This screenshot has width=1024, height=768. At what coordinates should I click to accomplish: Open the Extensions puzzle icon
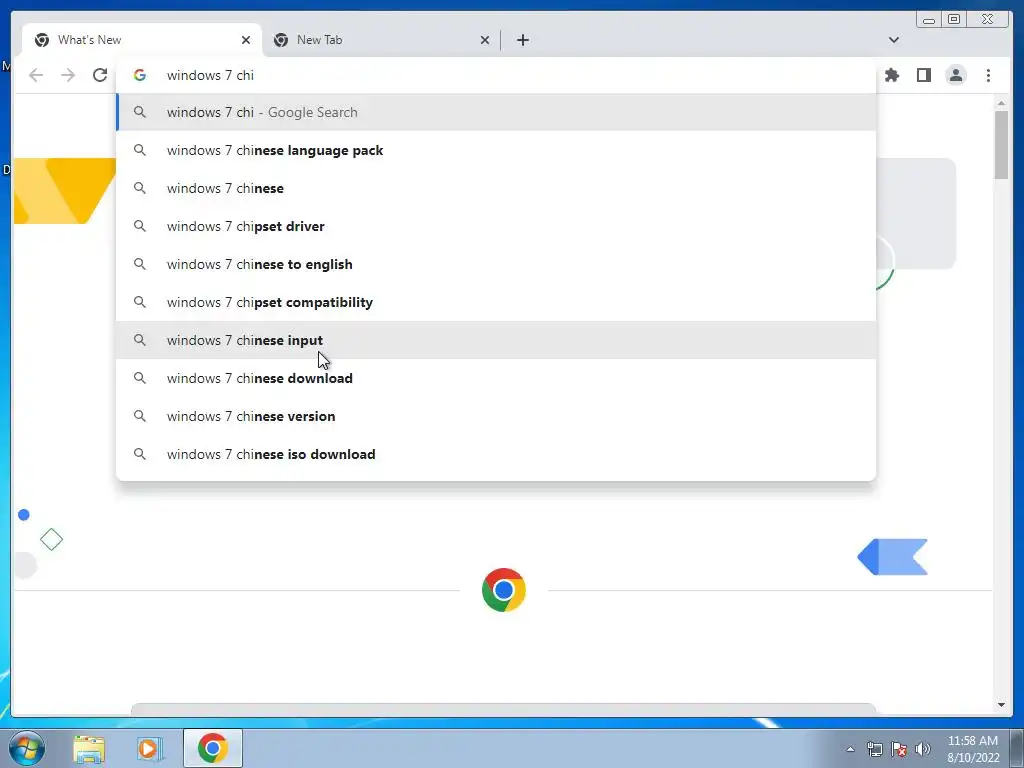(892, 75)
